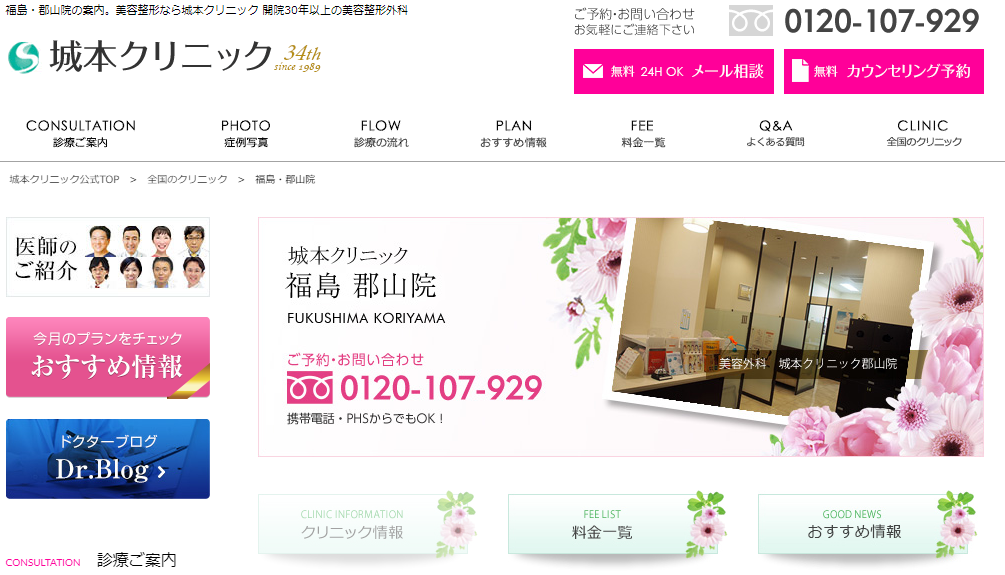Click 城本クリニック公式TOP breadcrumb link

coord(65,179)
